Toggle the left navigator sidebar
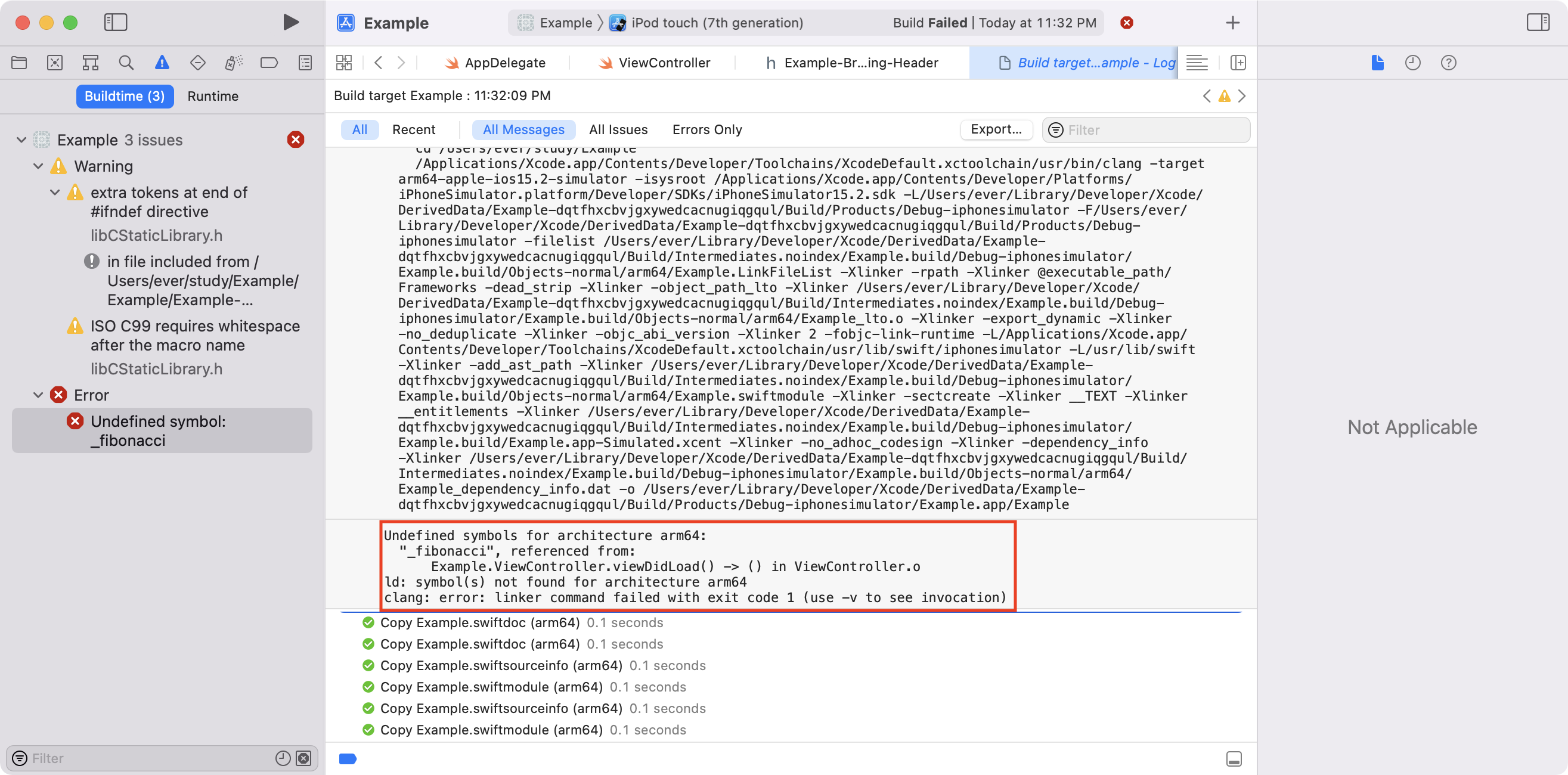Image resolution: width=1568 pixels, height=775 pixels. [x=115, y=23]
